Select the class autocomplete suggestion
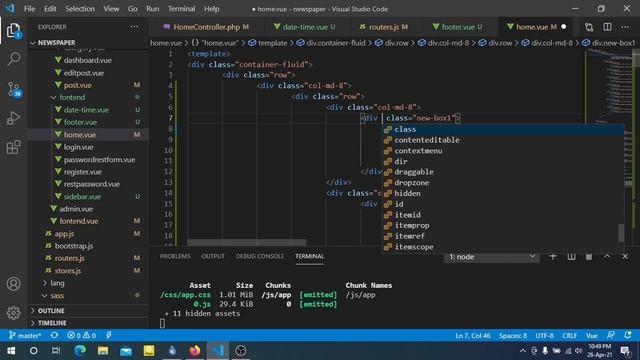 (x=502, y=129)
